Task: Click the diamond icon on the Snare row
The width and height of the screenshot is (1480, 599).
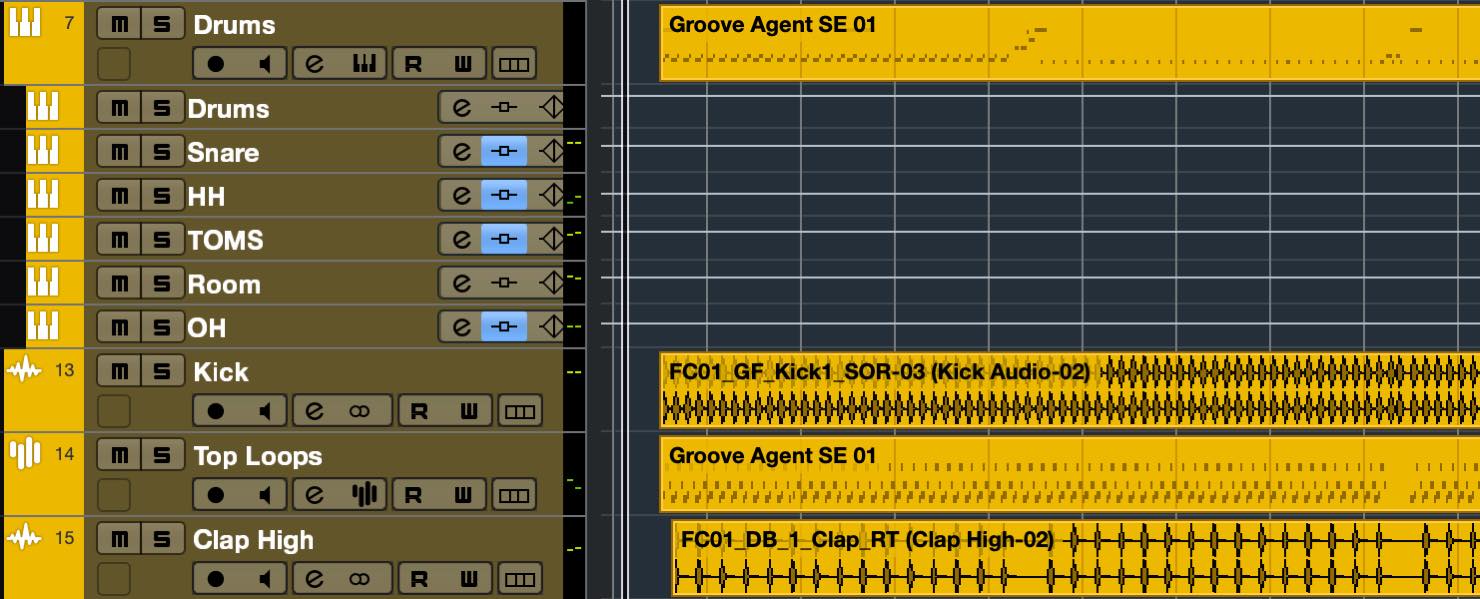Action: [x=549, y=152]
